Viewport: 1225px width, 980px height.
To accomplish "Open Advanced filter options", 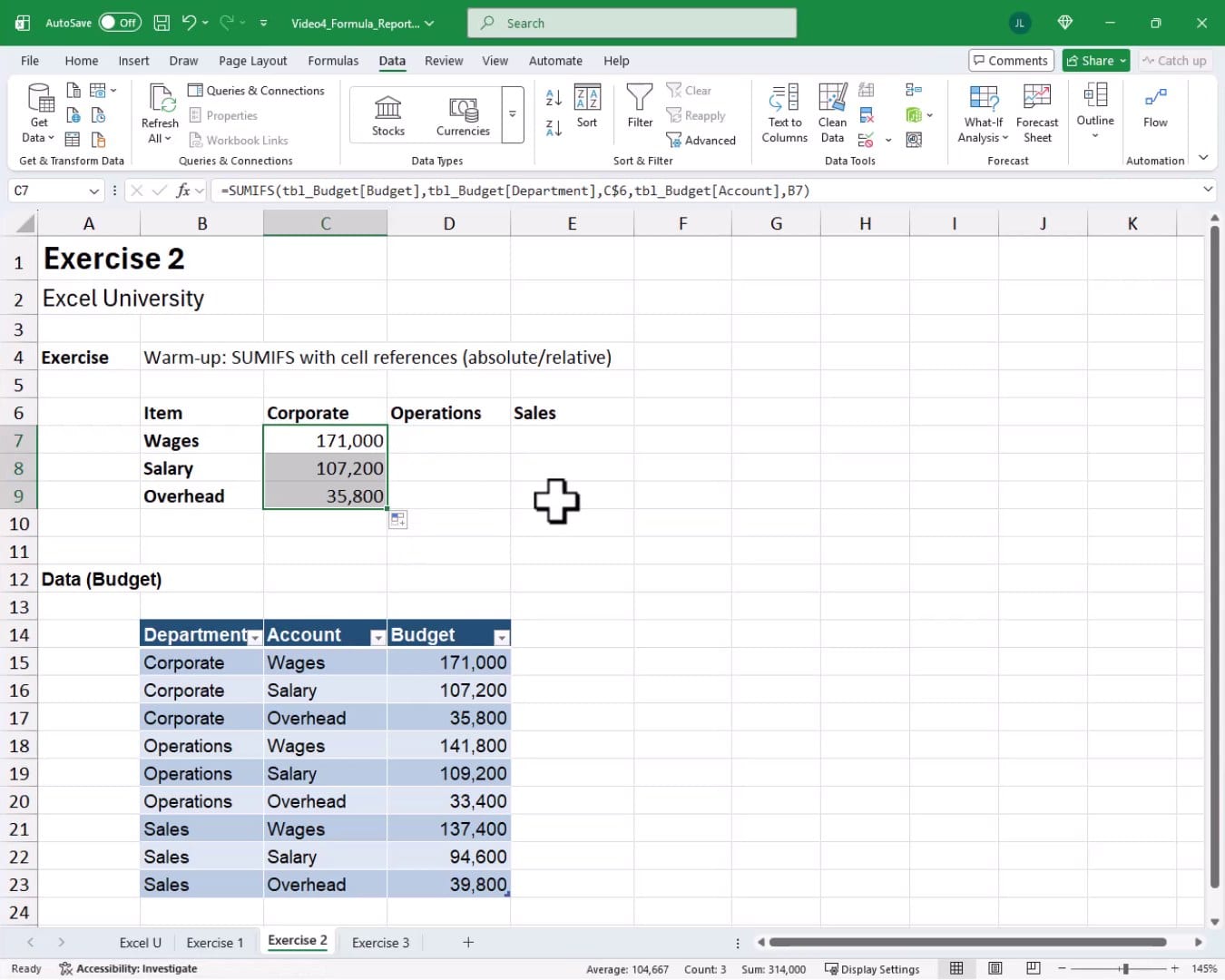I will pos(701,140).
